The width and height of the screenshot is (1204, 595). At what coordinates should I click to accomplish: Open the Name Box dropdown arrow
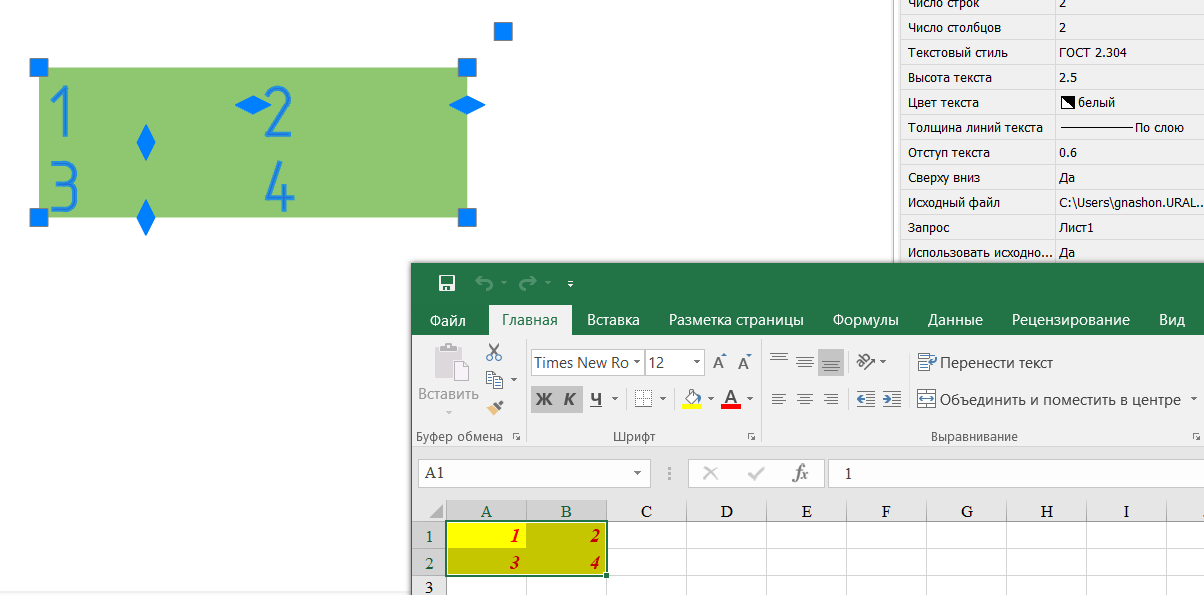pyautogui.click(x=637, y=473)
